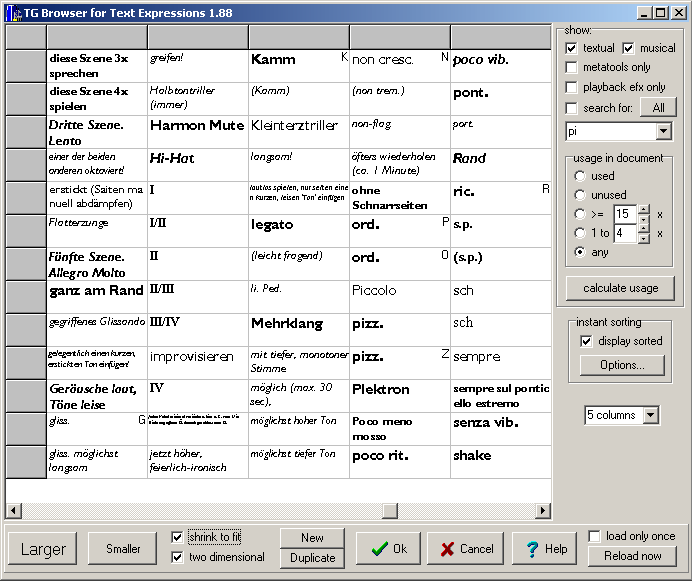Select the legato expression cell

pos(299,231)
